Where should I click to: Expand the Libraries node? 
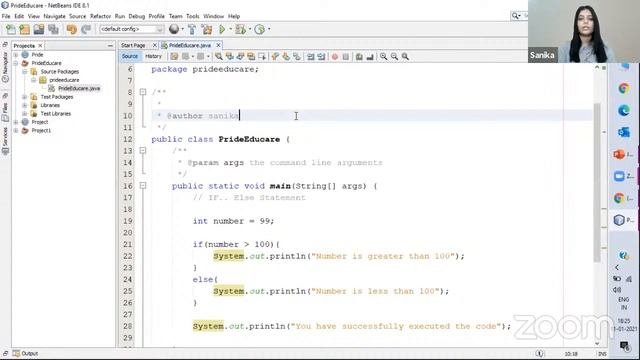pyautogui.click(x=24, y=105)
